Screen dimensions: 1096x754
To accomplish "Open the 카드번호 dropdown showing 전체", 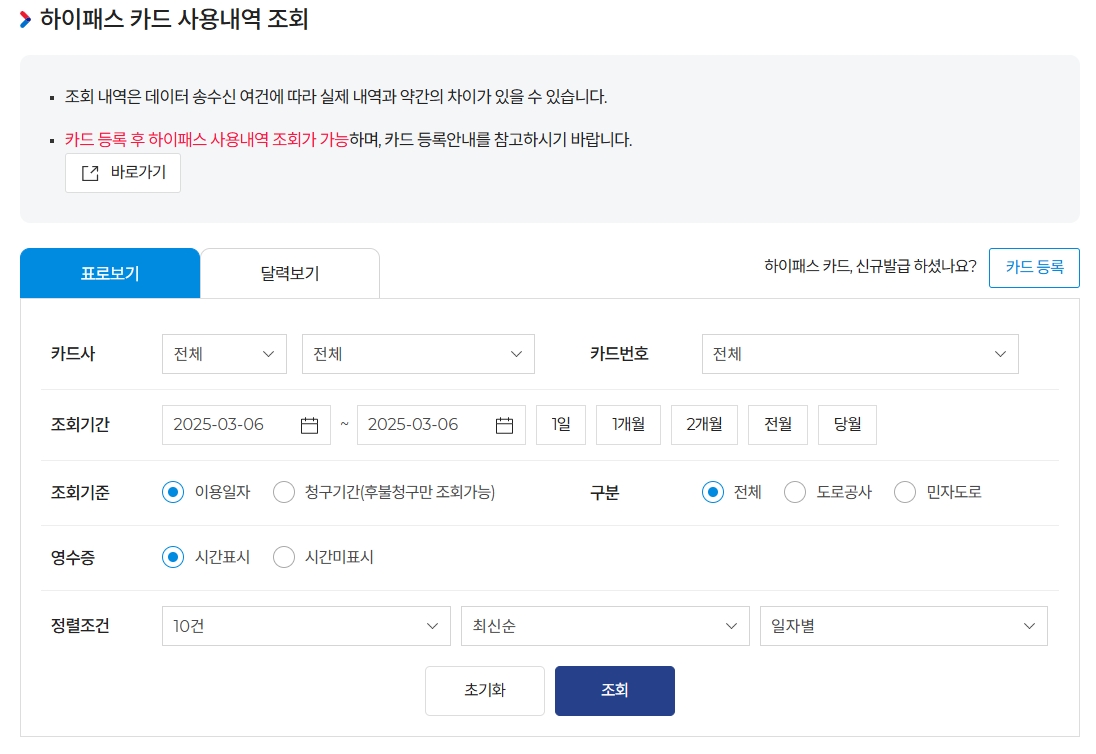I will tap(859, 353).
